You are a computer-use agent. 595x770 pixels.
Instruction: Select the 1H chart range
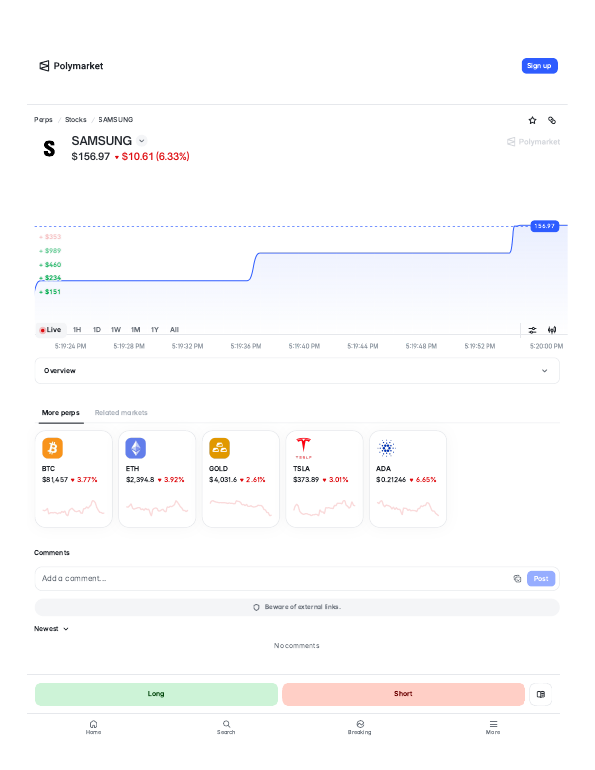click(x=77, y=330)
